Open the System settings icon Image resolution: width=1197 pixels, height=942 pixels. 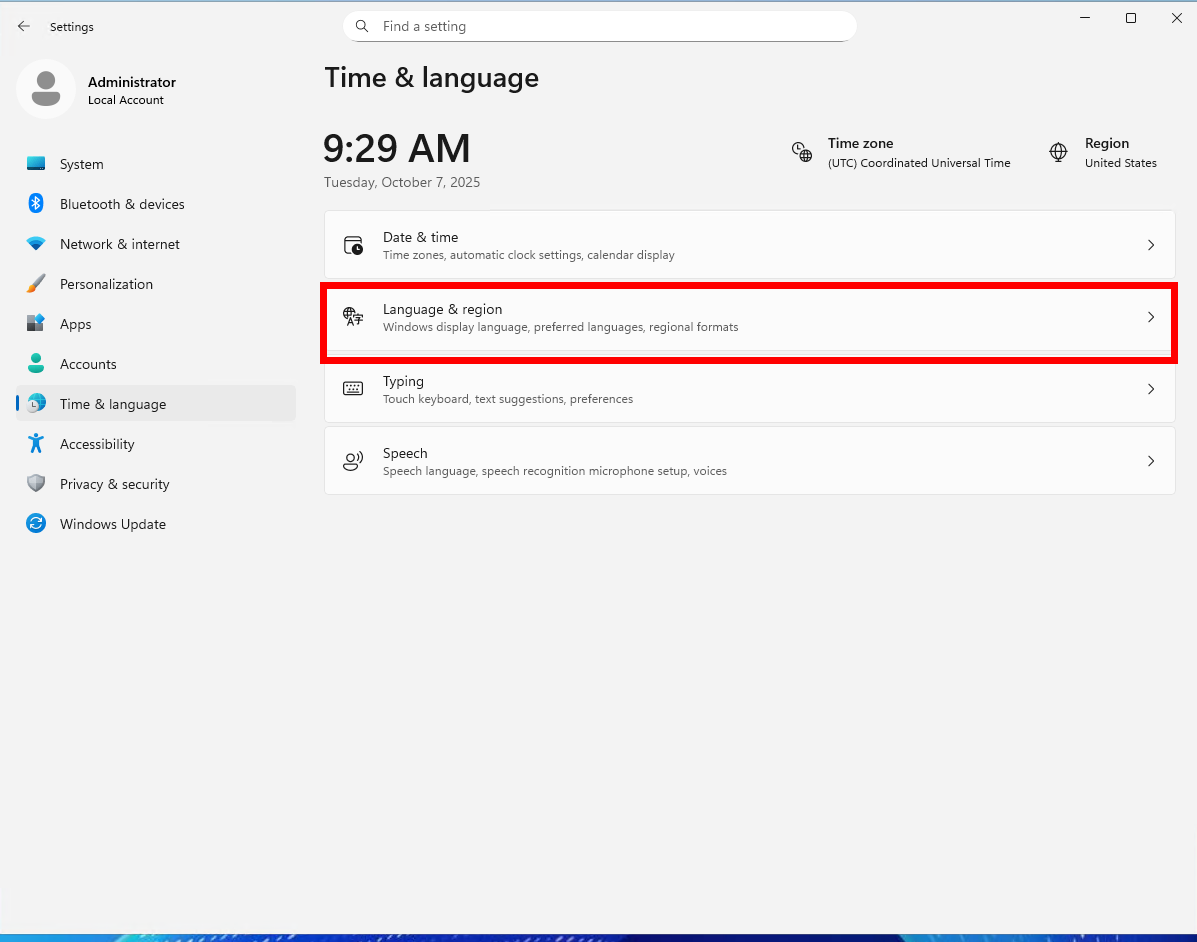[36, 163]
